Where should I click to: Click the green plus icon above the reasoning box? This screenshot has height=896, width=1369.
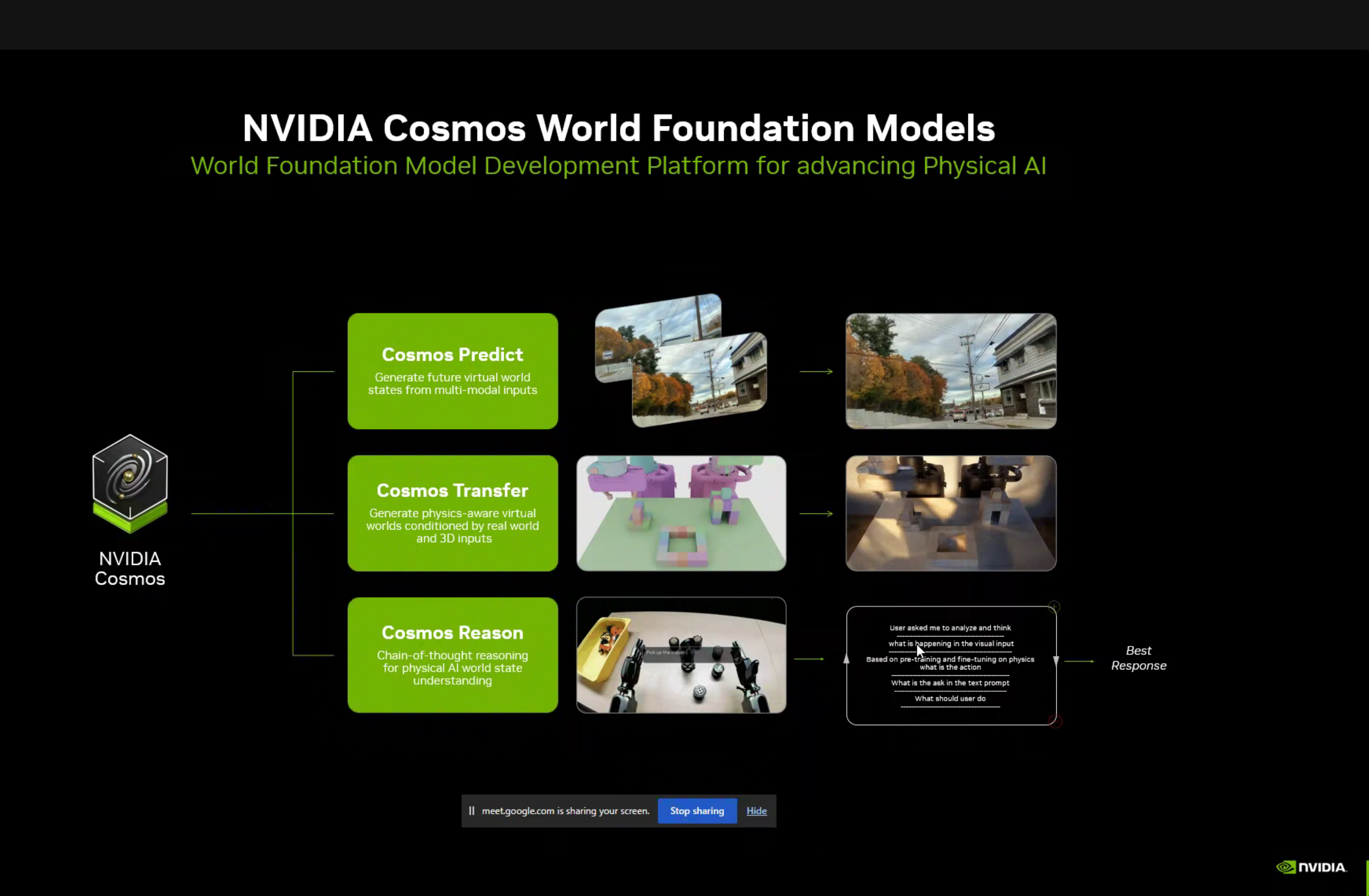(x=1054, y=607)
